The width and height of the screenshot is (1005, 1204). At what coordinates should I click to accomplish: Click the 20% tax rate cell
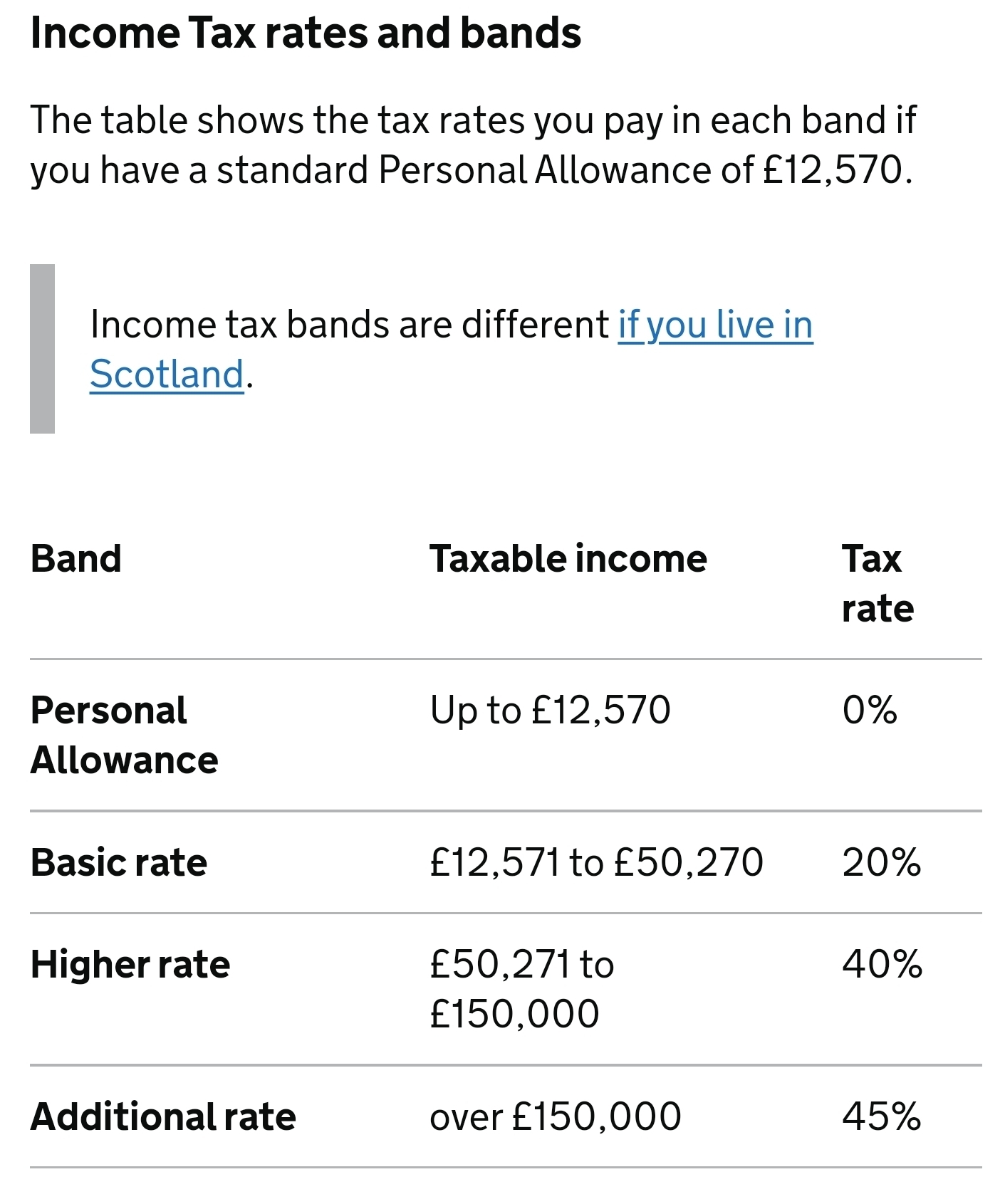pyautogui.click(x=881, y=863)
